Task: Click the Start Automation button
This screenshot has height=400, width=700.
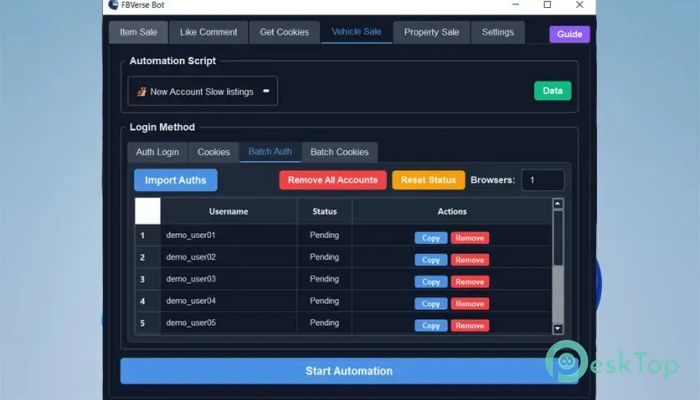Action: 349,371
